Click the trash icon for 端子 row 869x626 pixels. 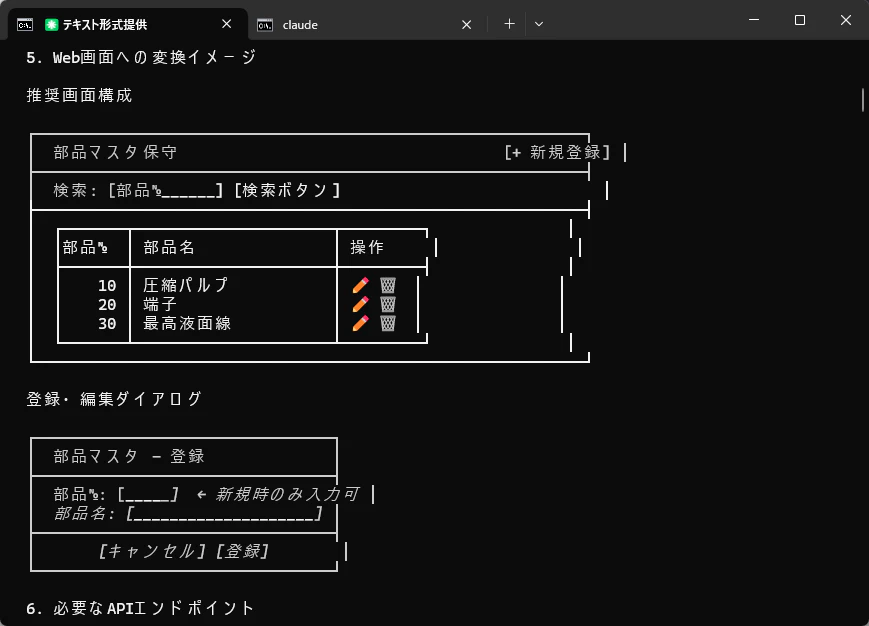tap(388, 304)
